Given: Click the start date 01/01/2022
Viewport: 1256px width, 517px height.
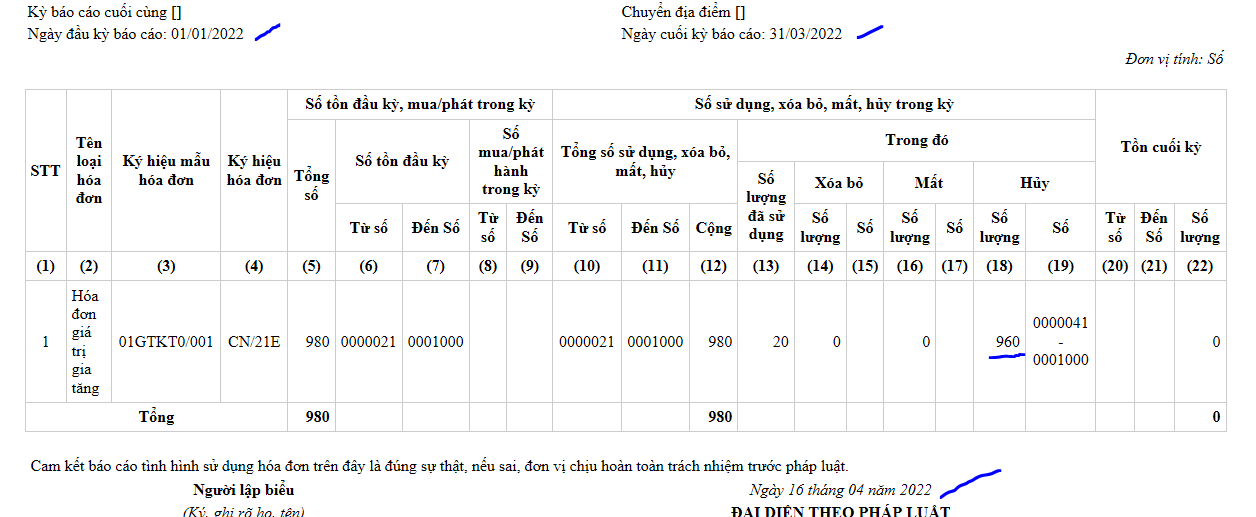Looking at the screenshot, I should coord(208,34).
